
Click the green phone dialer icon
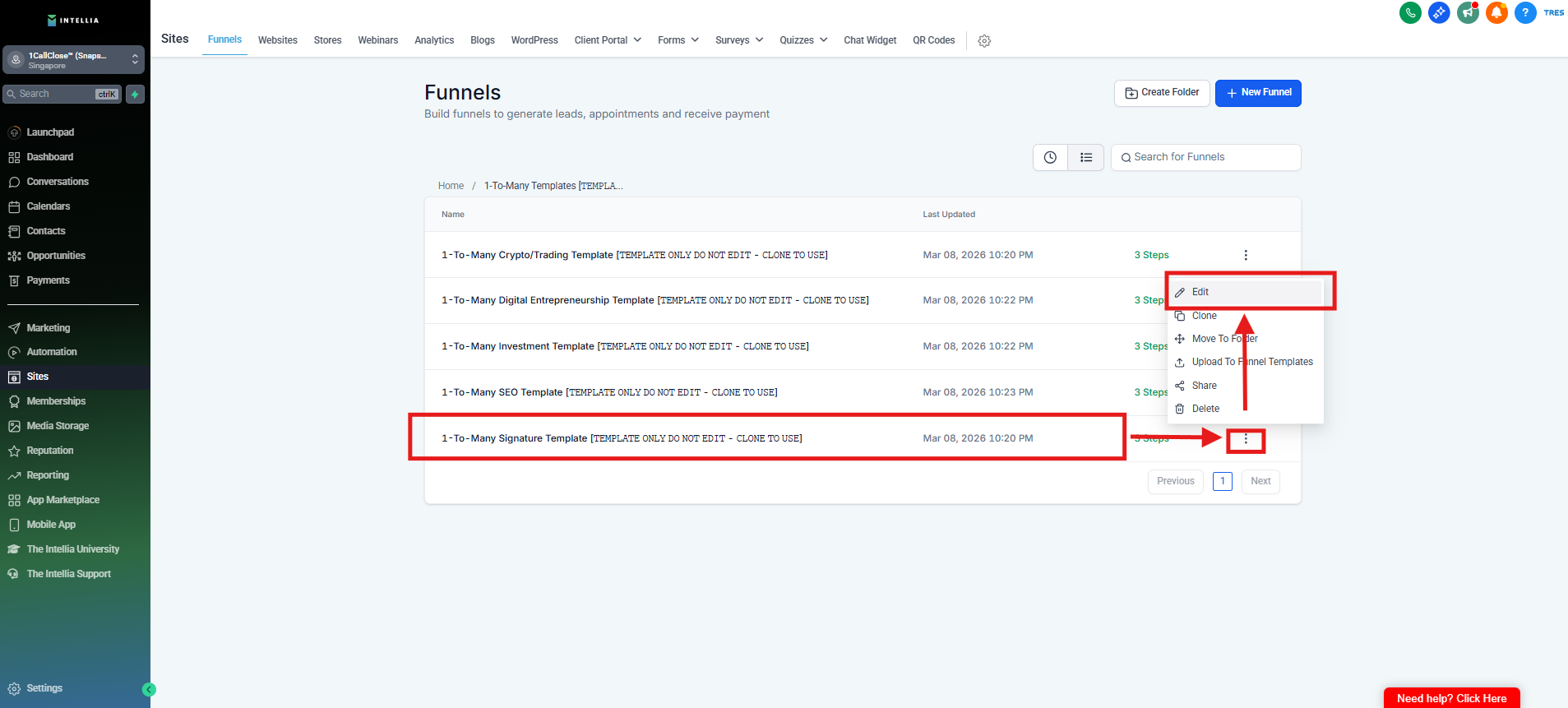pos(1410,12)
